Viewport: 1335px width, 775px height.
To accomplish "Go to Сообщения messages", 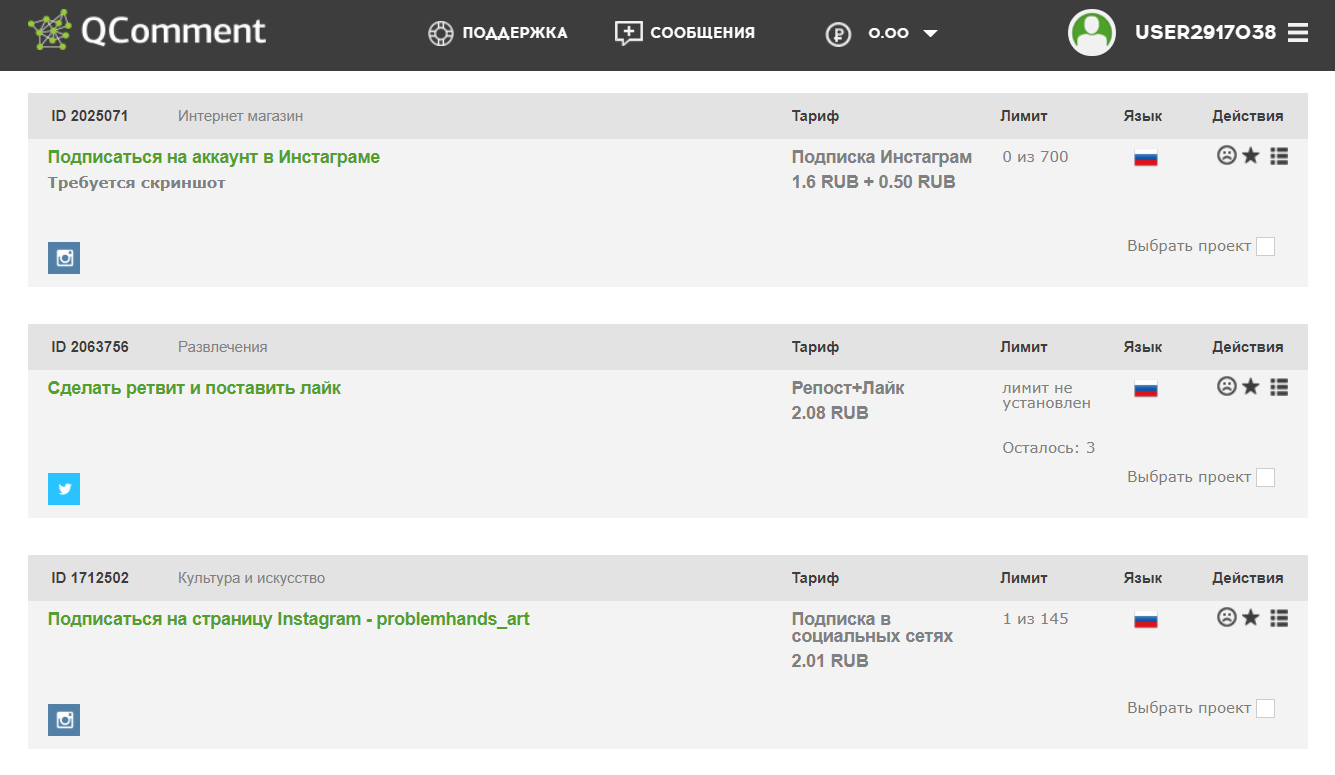I will click(685, 33).
